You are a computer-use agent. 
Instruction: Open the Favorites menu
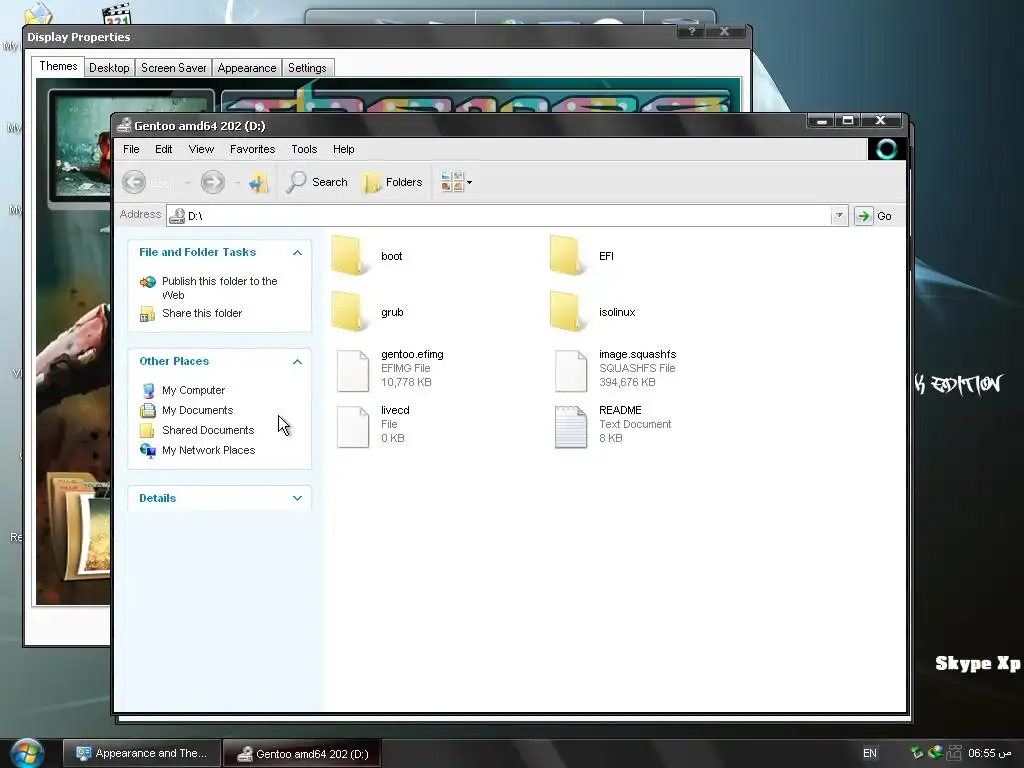pos(252,149)
